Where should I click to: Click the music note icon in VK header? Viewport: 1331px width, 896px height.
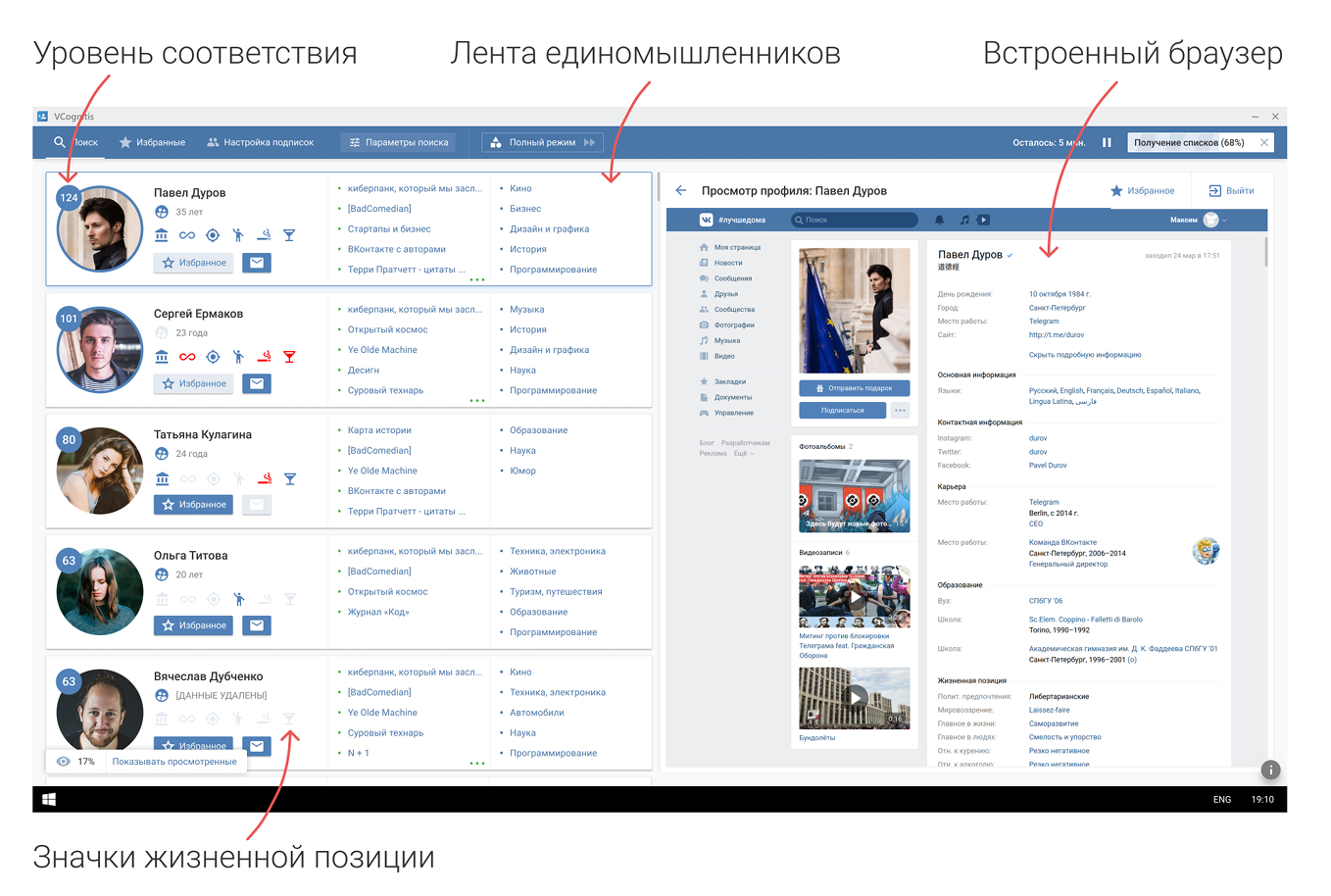click(x=964, y=220)
